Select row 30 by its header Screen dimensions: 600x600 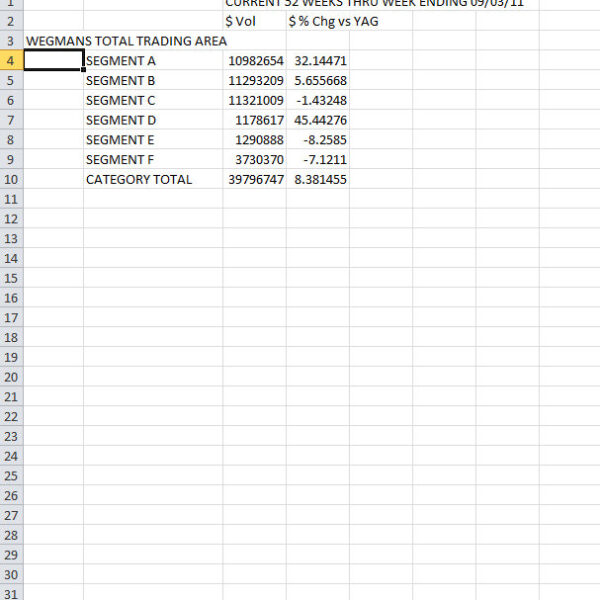(11, 574)
